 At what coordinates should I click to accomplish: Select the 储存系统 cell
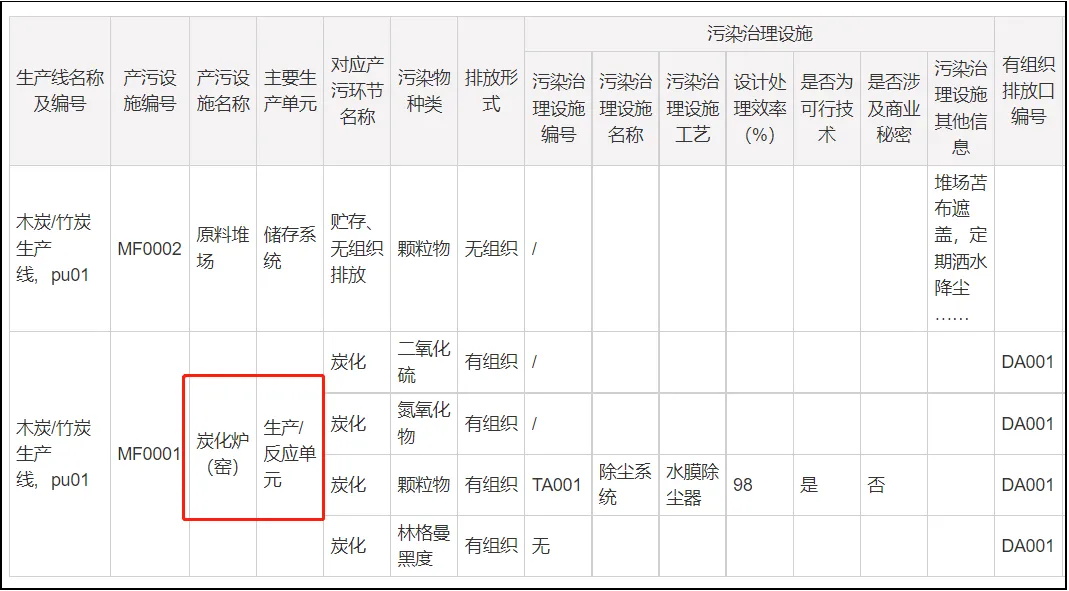(x=289, y=249)
